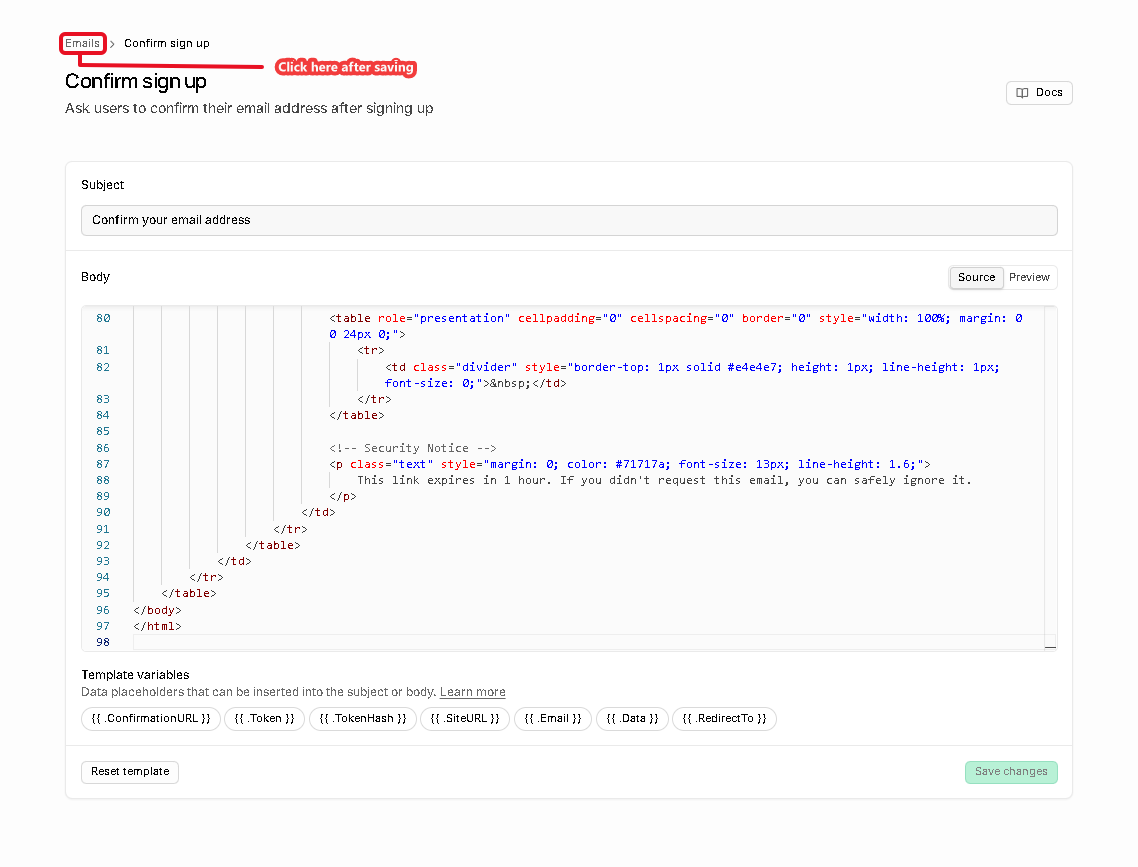
Task: Click the closing </html> tag
Action: click(x=157, y=626)
